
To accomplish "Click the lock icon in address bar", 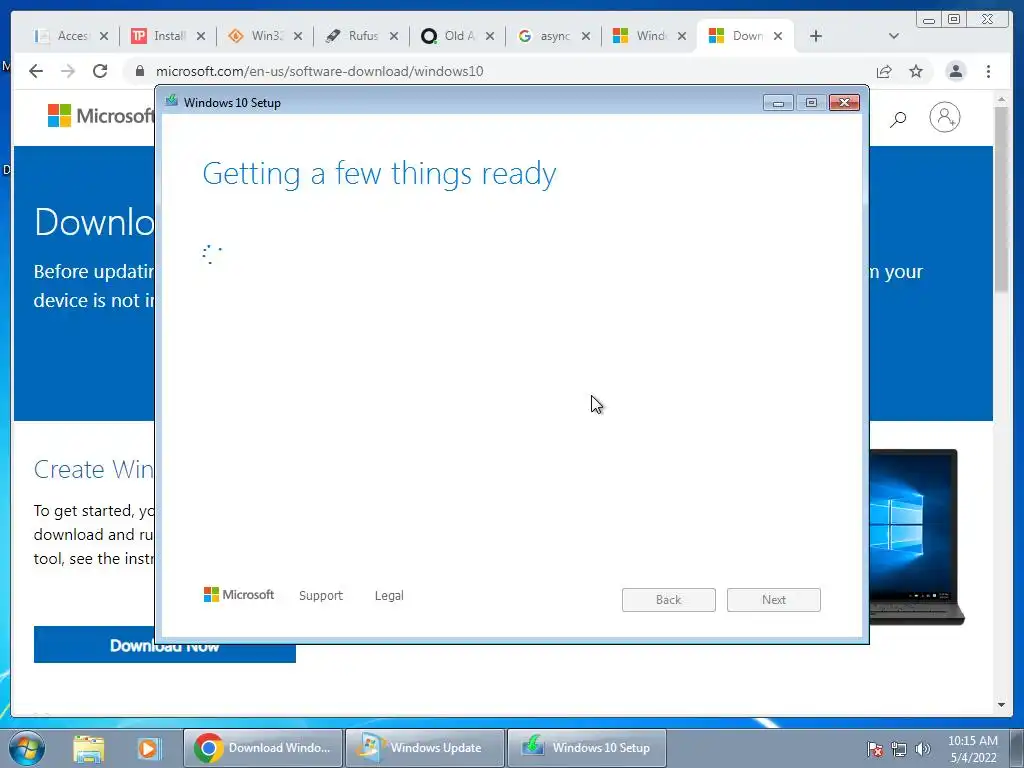I will click(x=140, y=71).
